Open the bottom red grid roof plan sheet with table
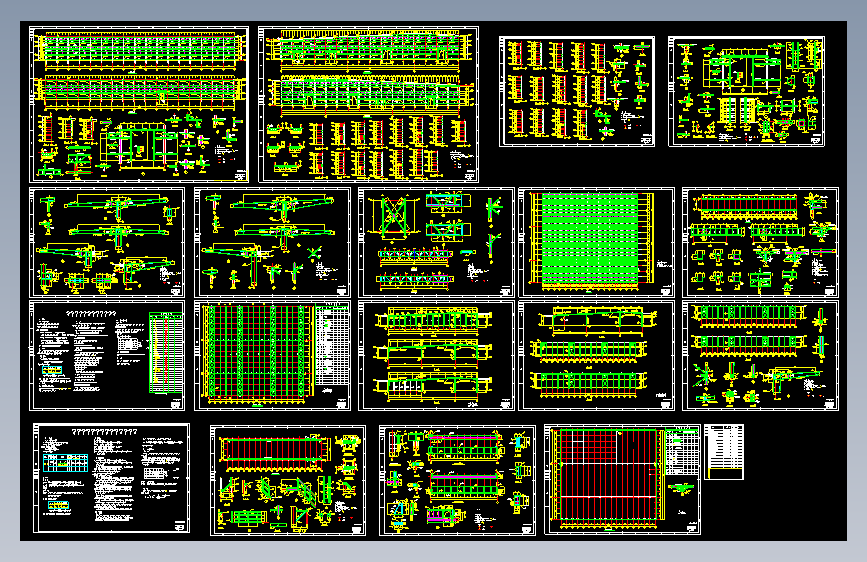The width and height of the screenshot is (867, 562). (x=623, y=480)
